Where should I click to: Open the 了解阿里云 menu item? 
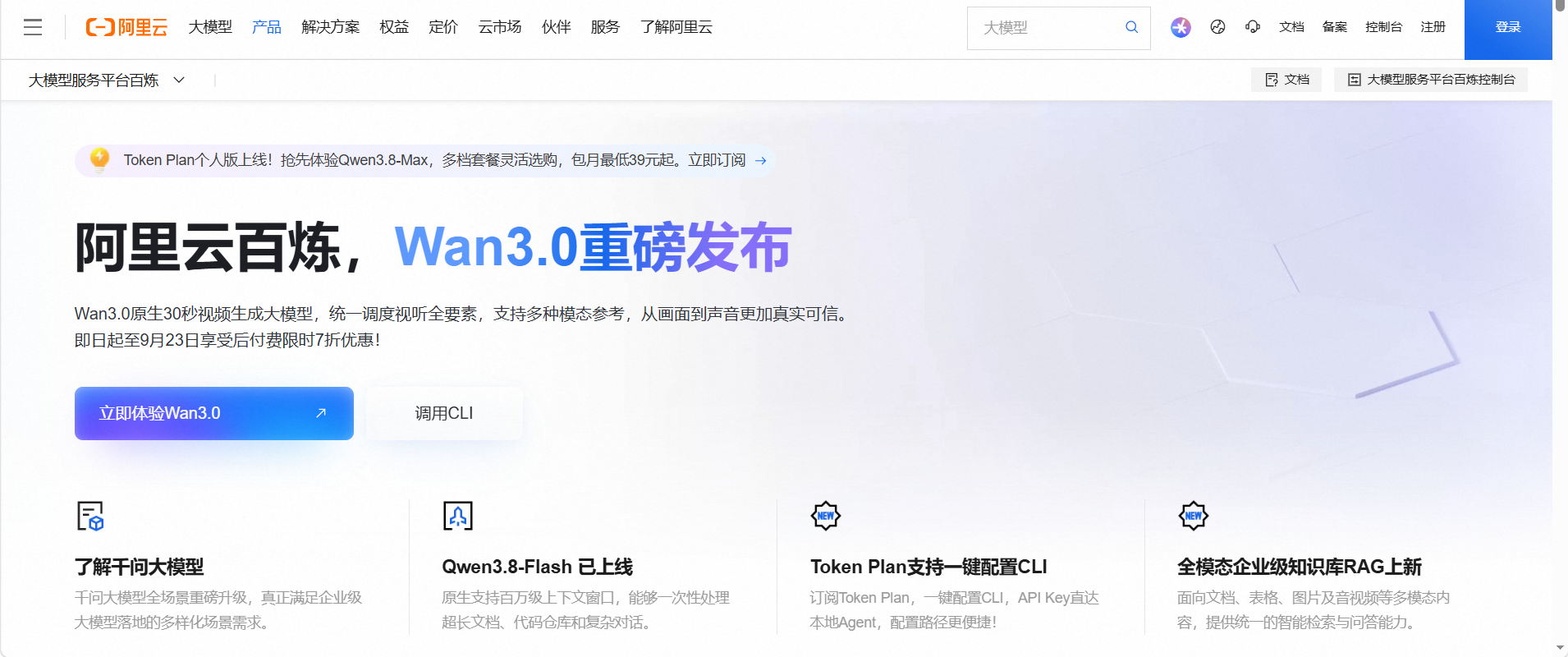[676, 27]
